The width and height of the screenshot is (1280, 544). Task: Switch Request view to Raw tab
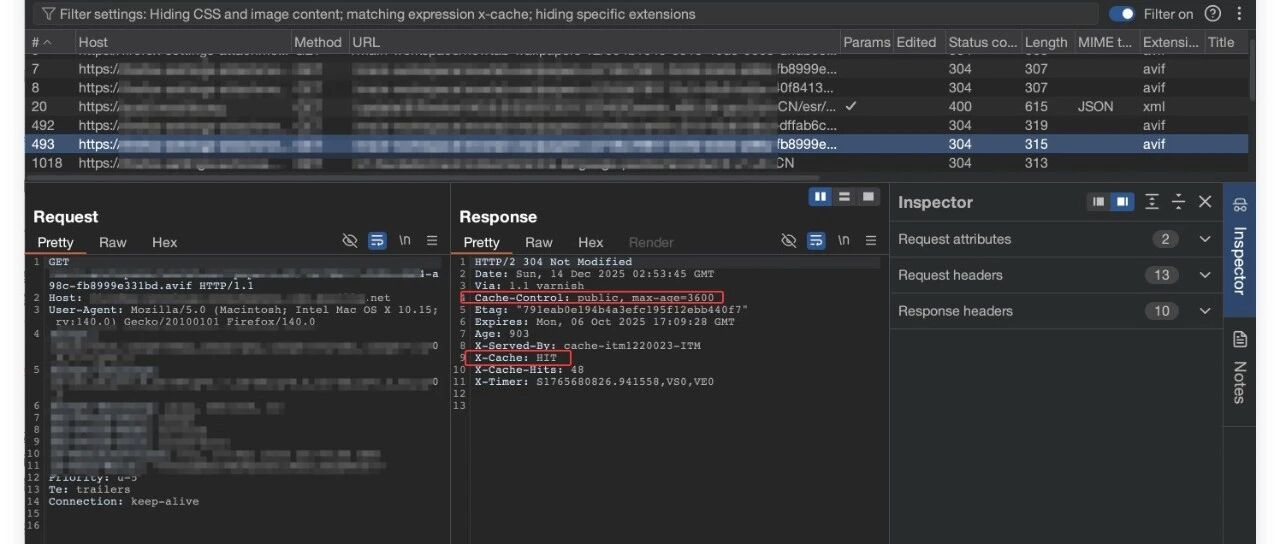coord(113,242)
